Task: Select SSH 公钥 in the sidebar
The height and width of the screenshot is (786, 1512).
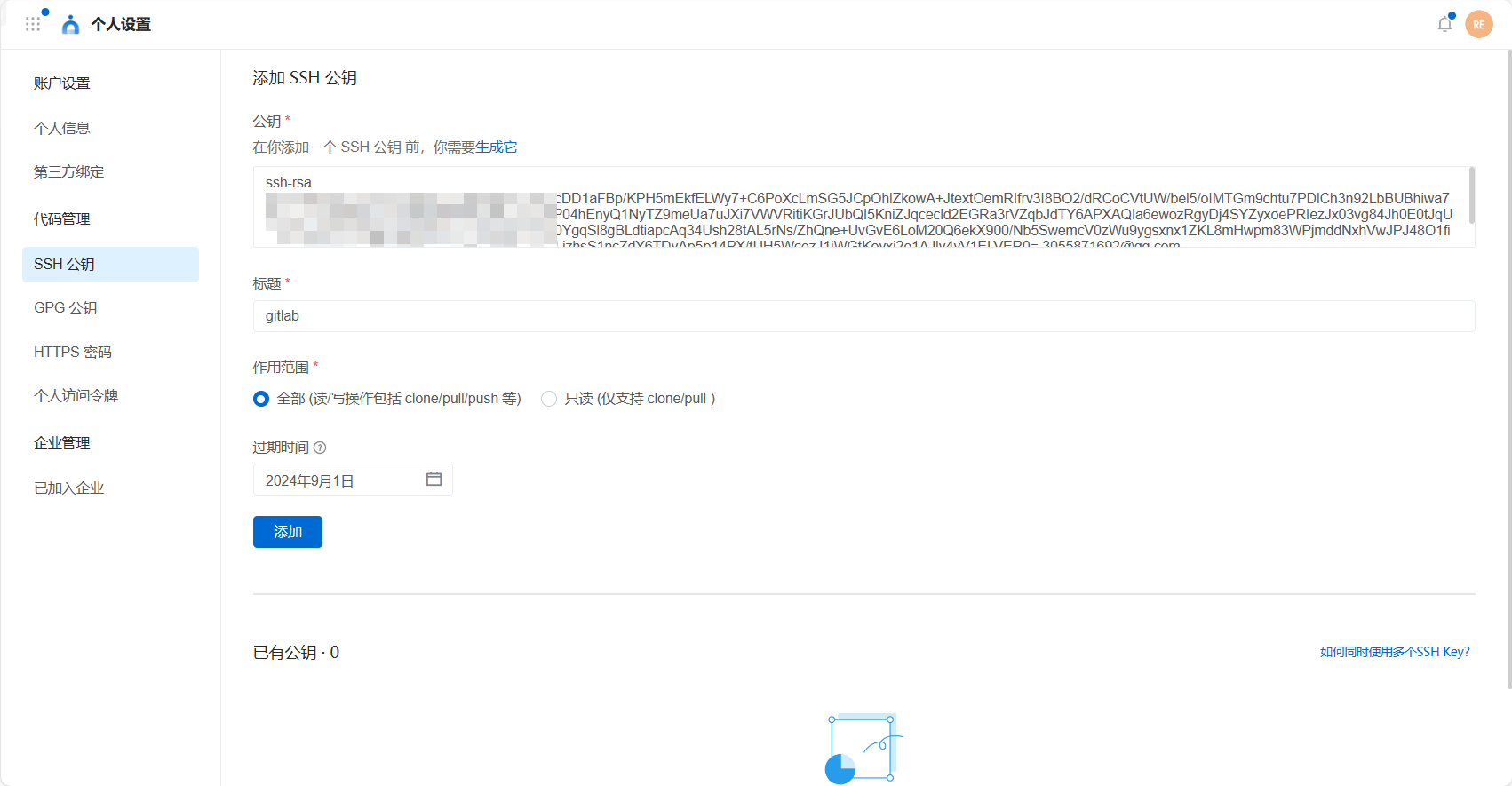Action: click(x=110, y=265)
